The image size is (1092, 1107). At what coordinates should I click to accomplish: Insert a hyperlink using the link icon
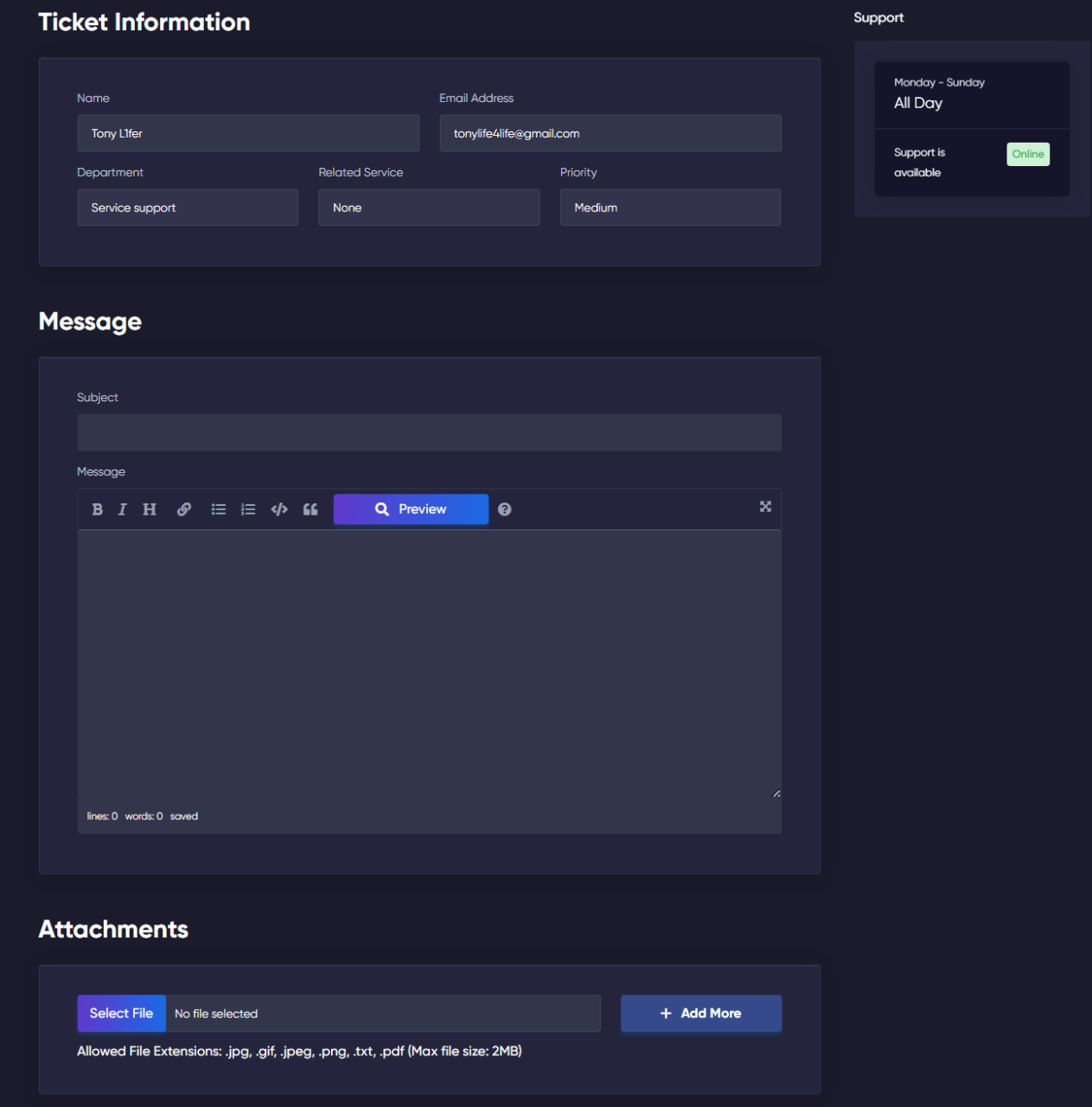(x=184, y=509)
